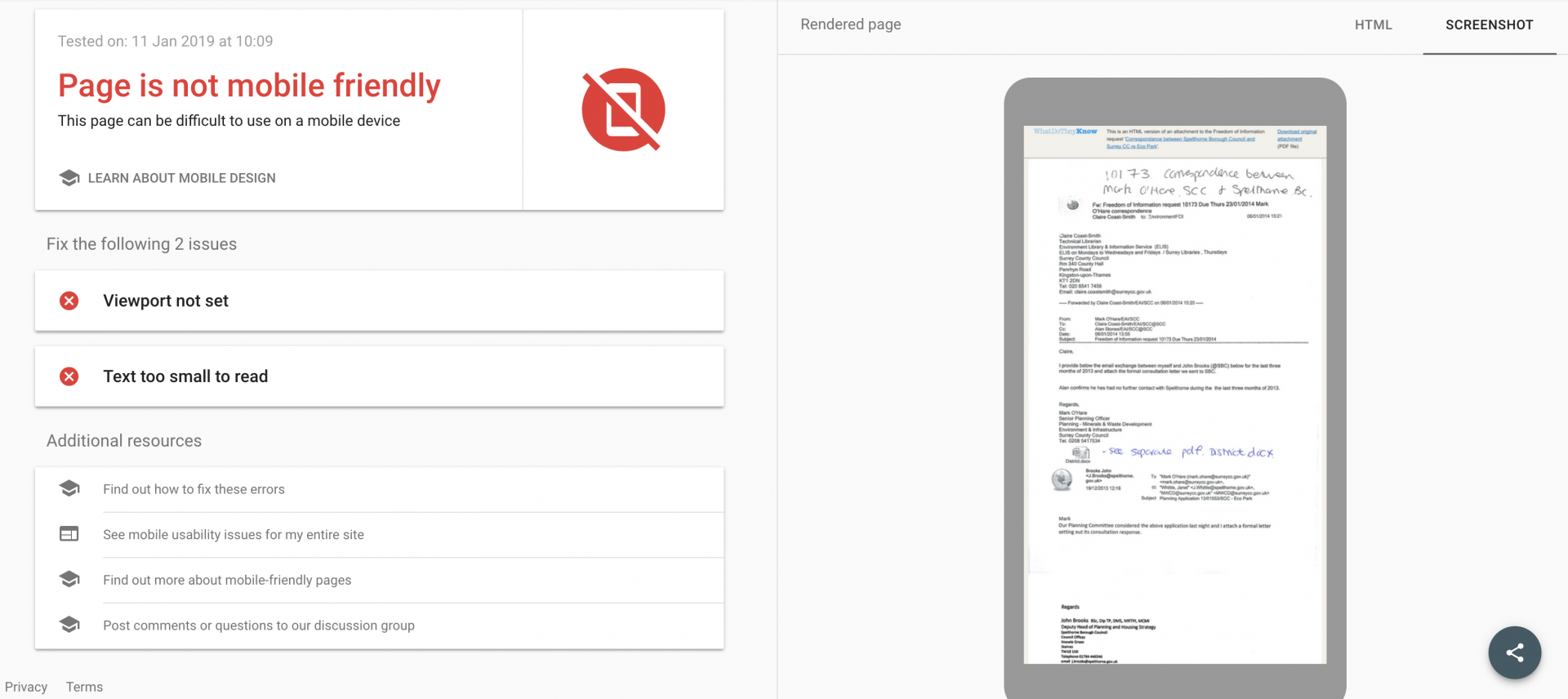Click the web page icon beside mobile usability issues
This screenshot has height=699, width=1568.
pos(69,534)
